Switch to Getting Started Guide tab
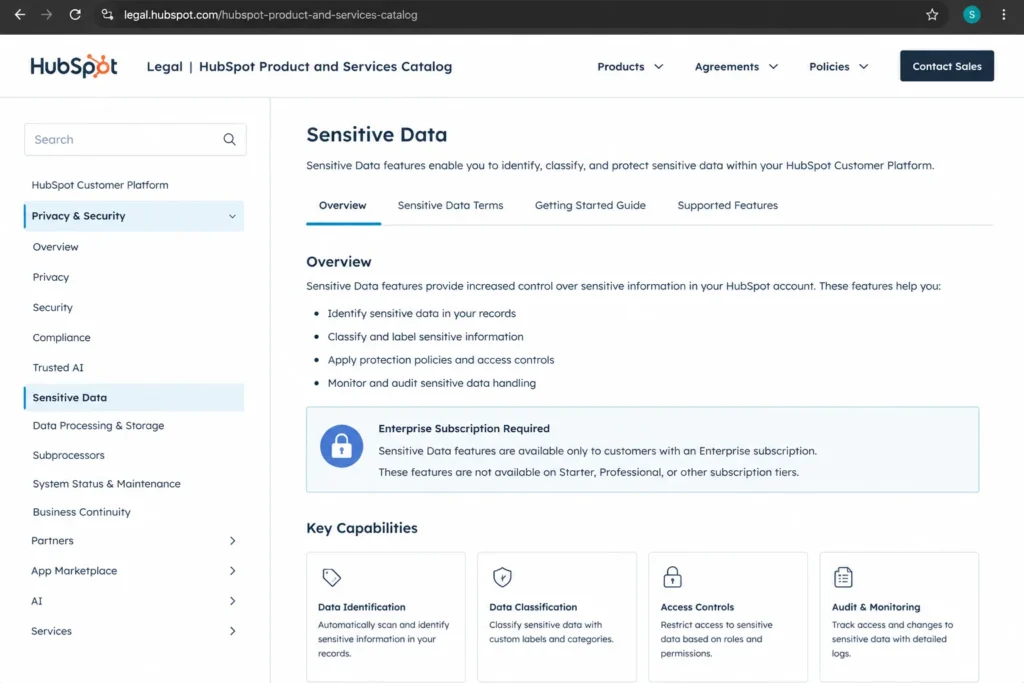 [590, 205]
